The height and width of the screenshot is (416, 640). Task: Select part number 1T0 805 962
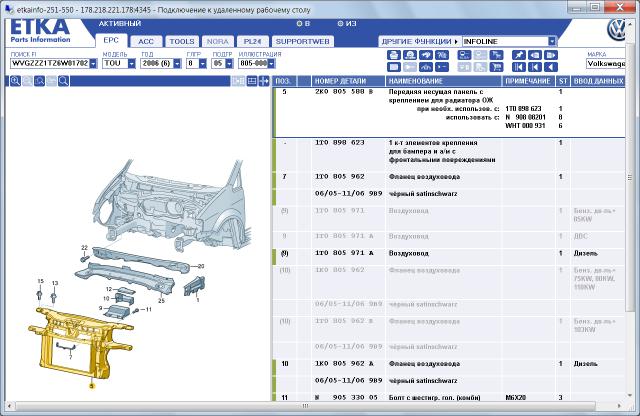(340, 177)
